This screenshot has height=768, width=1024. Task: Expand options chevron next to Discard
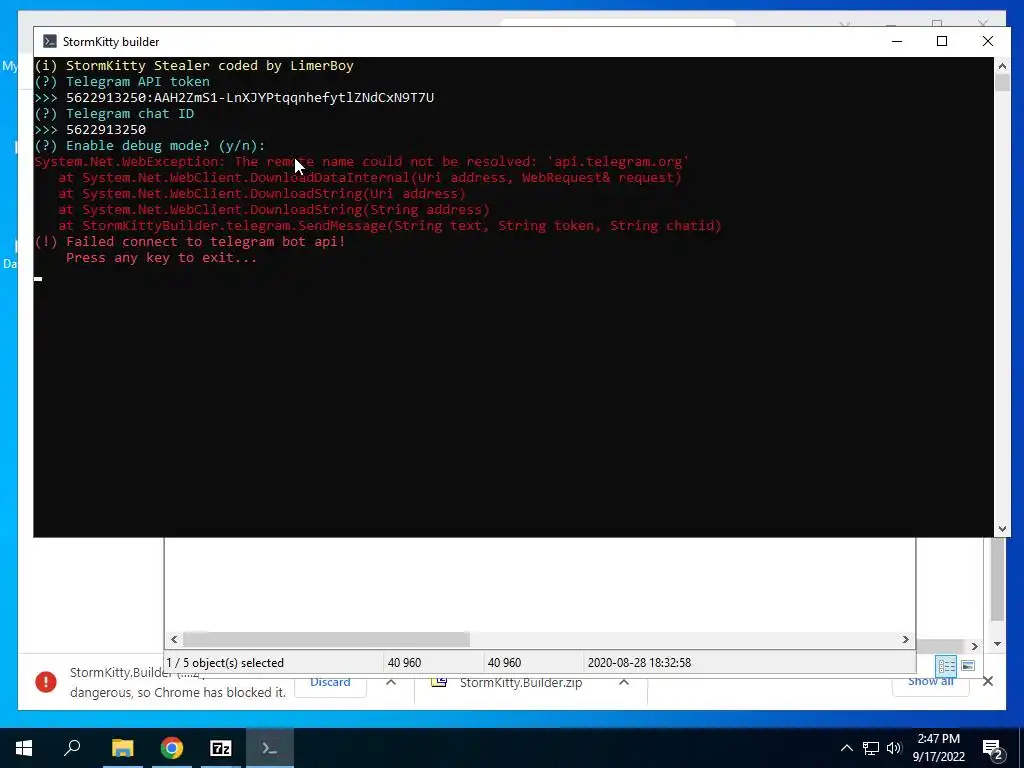click(x=391, y=682)
